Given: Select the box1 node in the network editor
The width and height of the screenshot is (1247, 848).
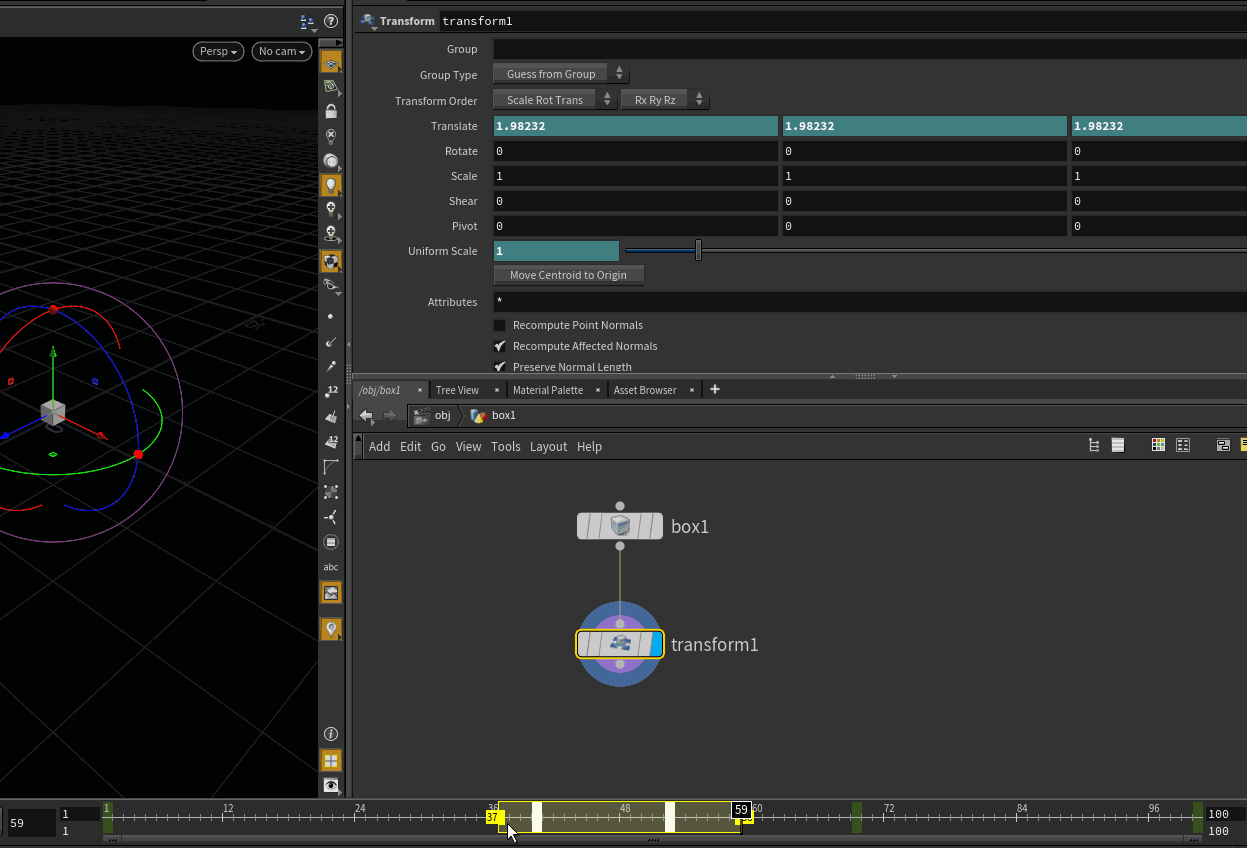Looking at the screenshot, I should tap(620, 525).
